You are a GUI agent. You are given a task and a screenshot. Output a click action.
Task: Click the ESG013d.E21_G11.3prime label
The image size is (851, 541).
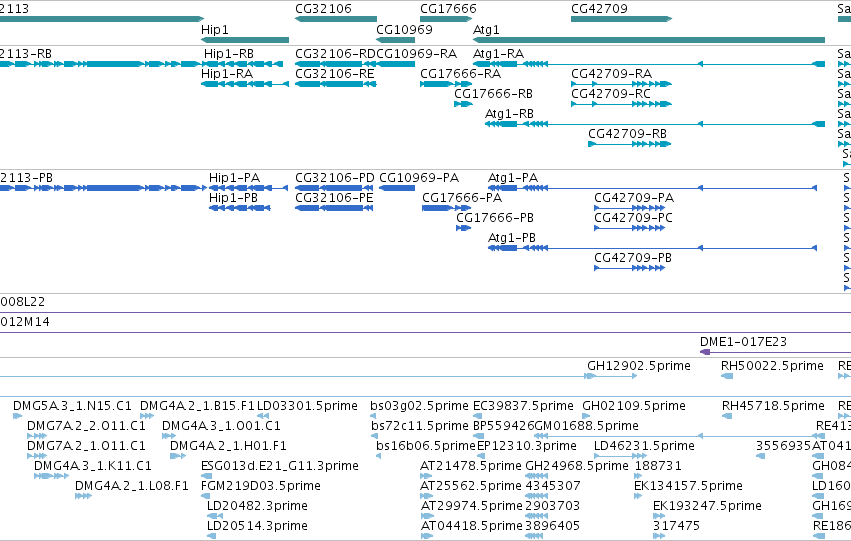(280, 466)
